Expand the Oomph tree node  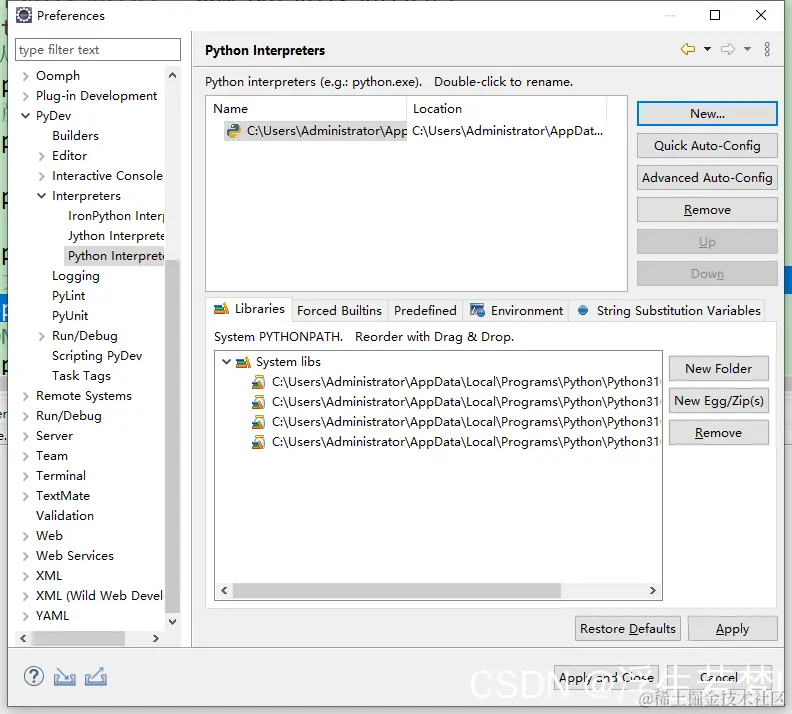(x=25, y=76)
